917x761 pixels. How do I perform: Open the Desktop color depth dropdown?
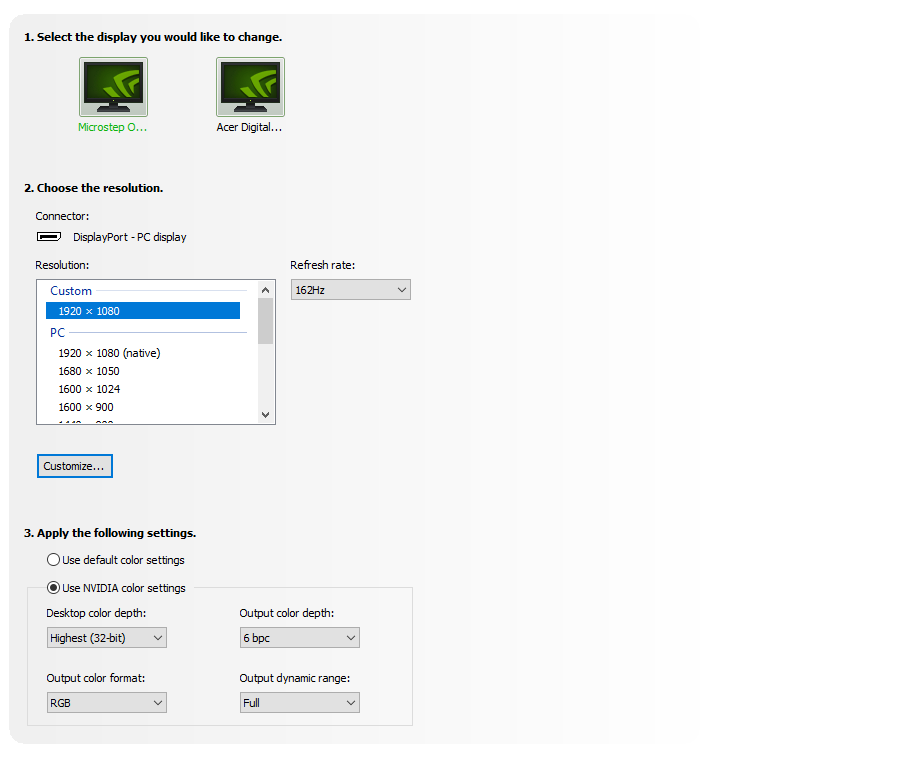click(106, 638)
